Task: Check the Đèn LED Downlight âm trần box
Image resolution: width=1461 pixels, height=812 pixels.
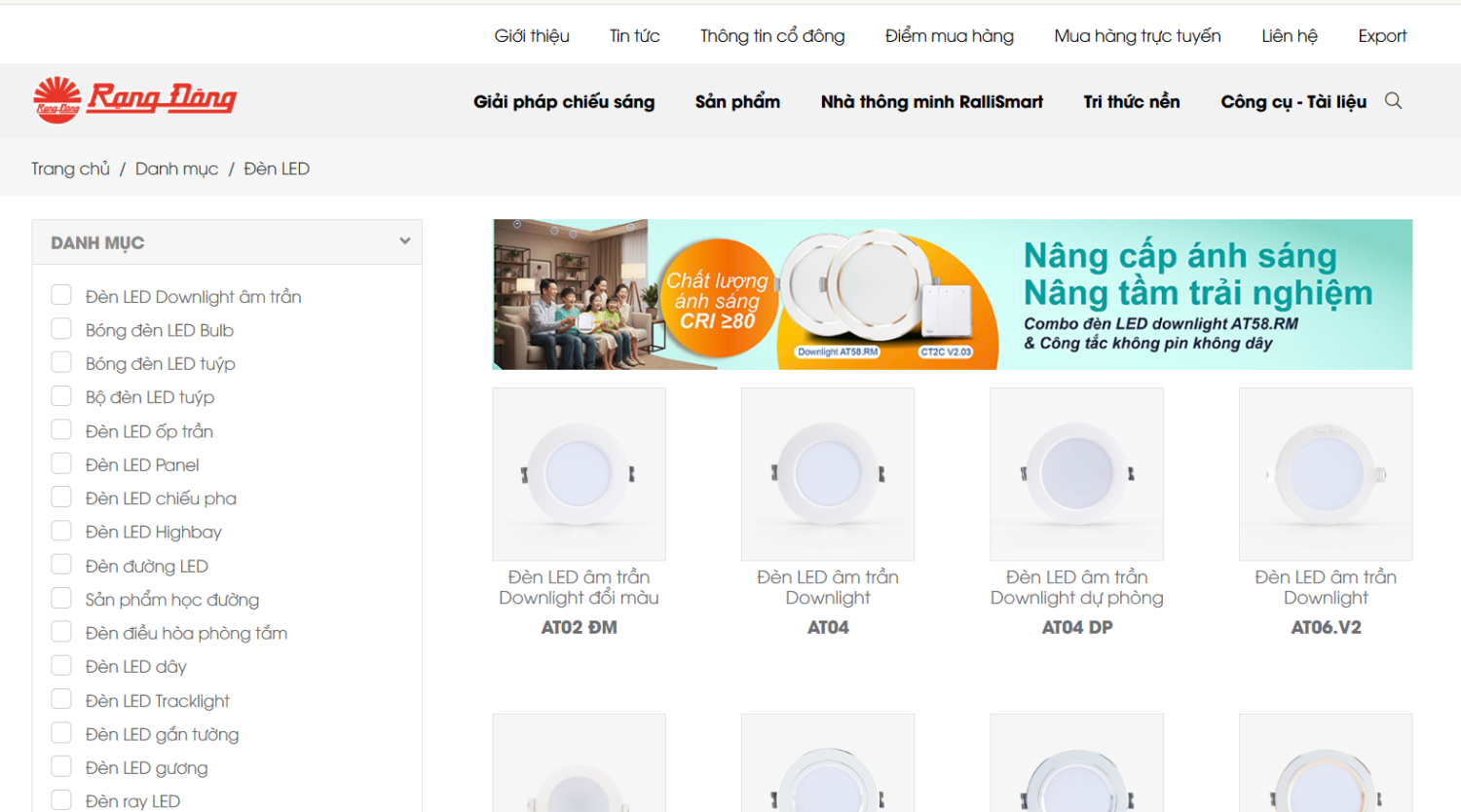Action: (61, 295)
